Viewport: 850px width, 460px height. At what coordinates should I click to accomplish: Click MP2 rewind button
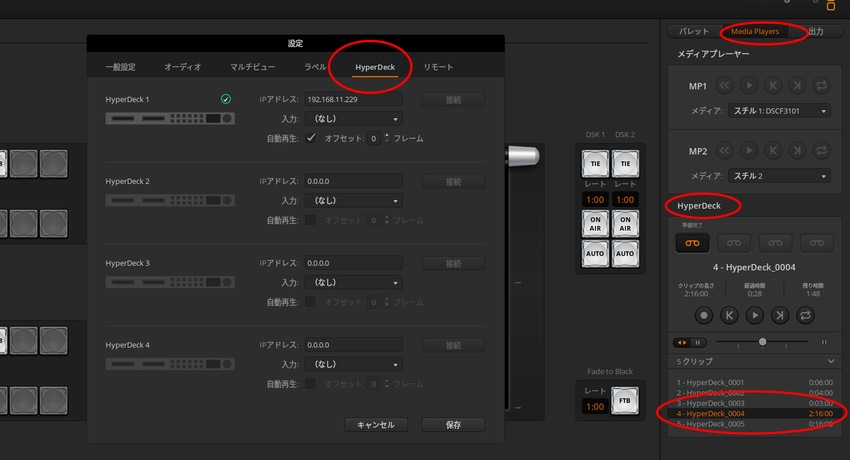click(x=725, y=151)
